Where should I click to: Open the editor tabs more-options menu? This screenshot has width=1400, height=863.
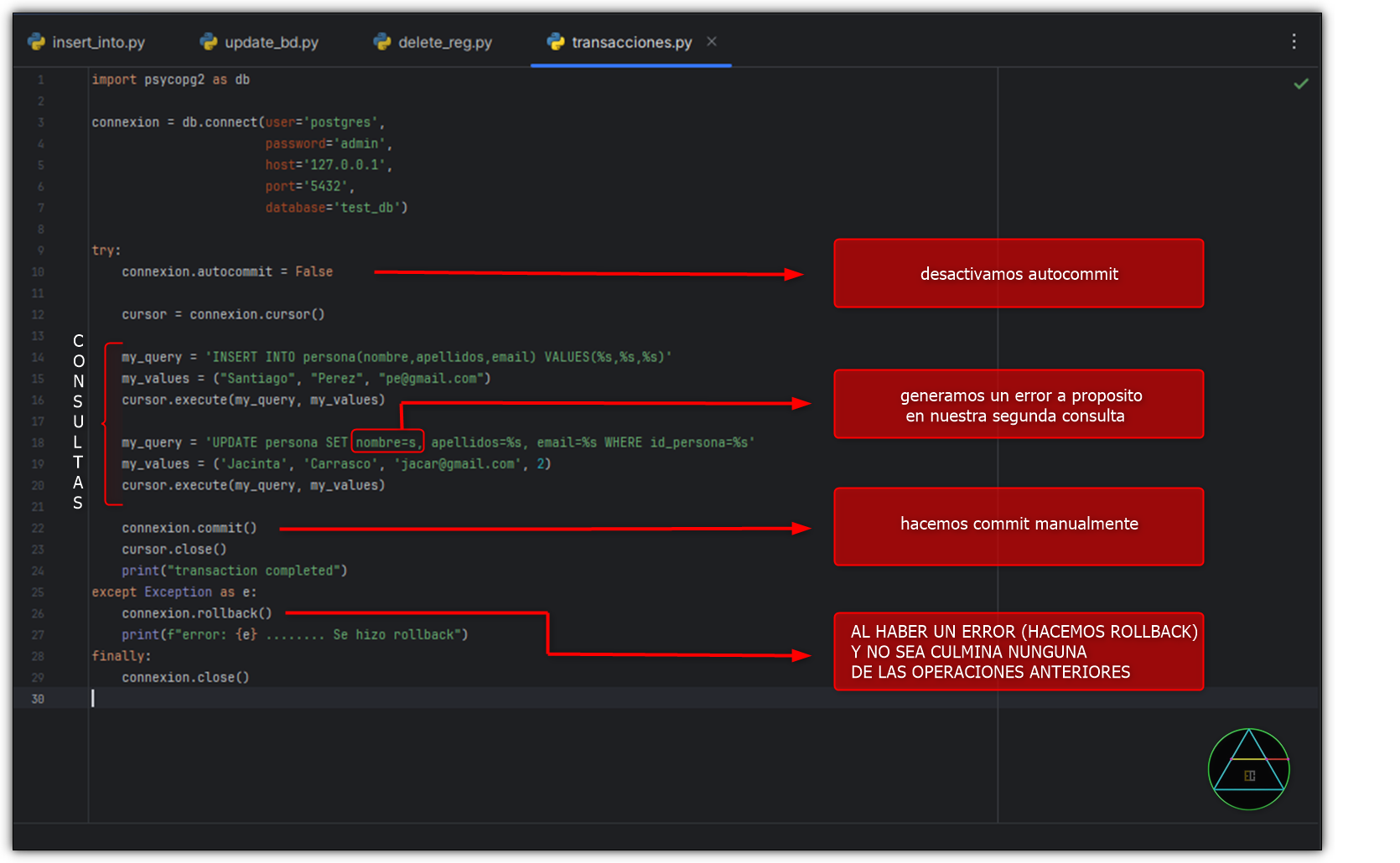tap(1294, 41)
